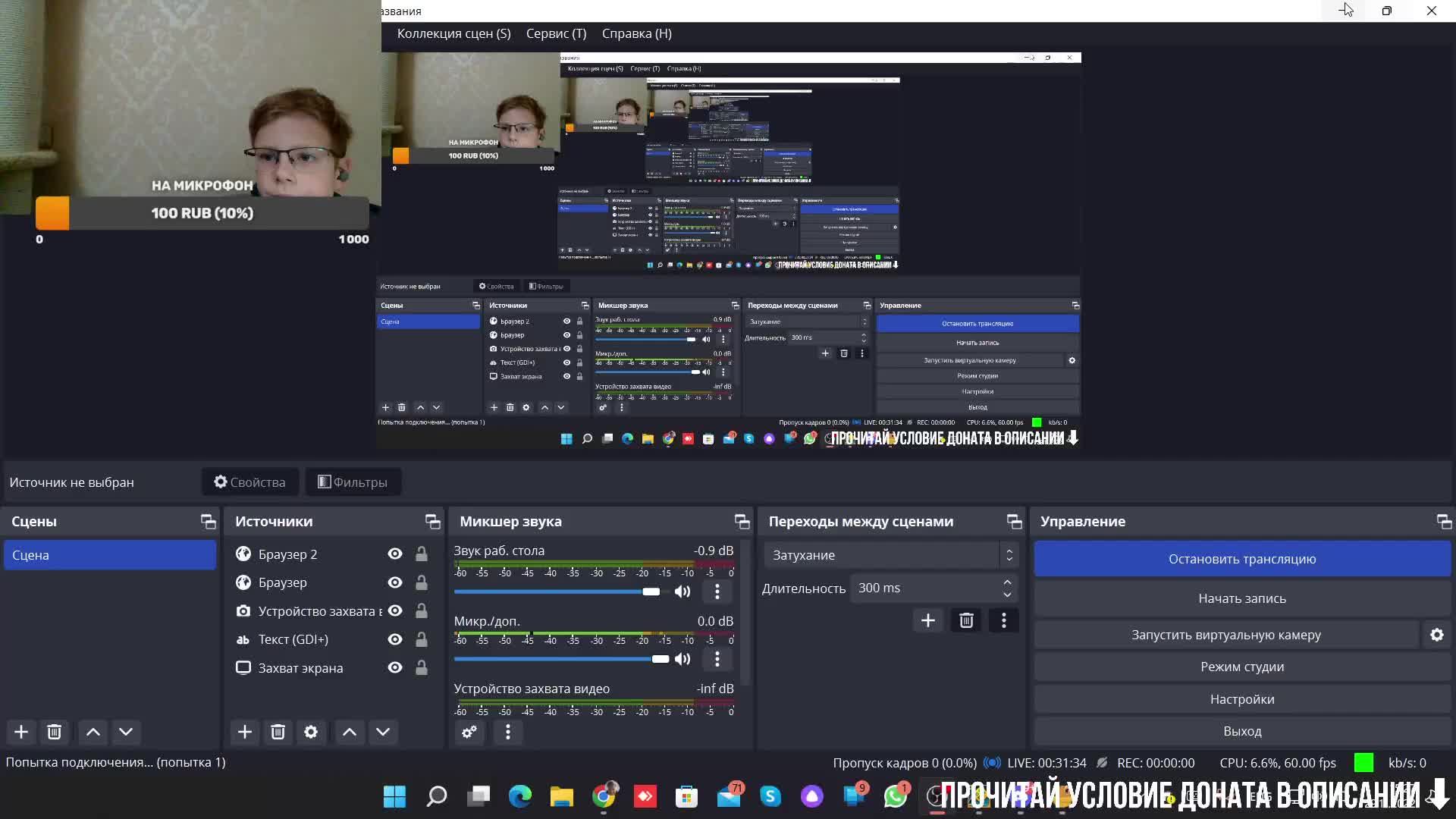Image resolution: width=1456 pixels, height=819 pixels.
Task: Mute the Звук раб. стола speaker icon
Action: (682, 591)
